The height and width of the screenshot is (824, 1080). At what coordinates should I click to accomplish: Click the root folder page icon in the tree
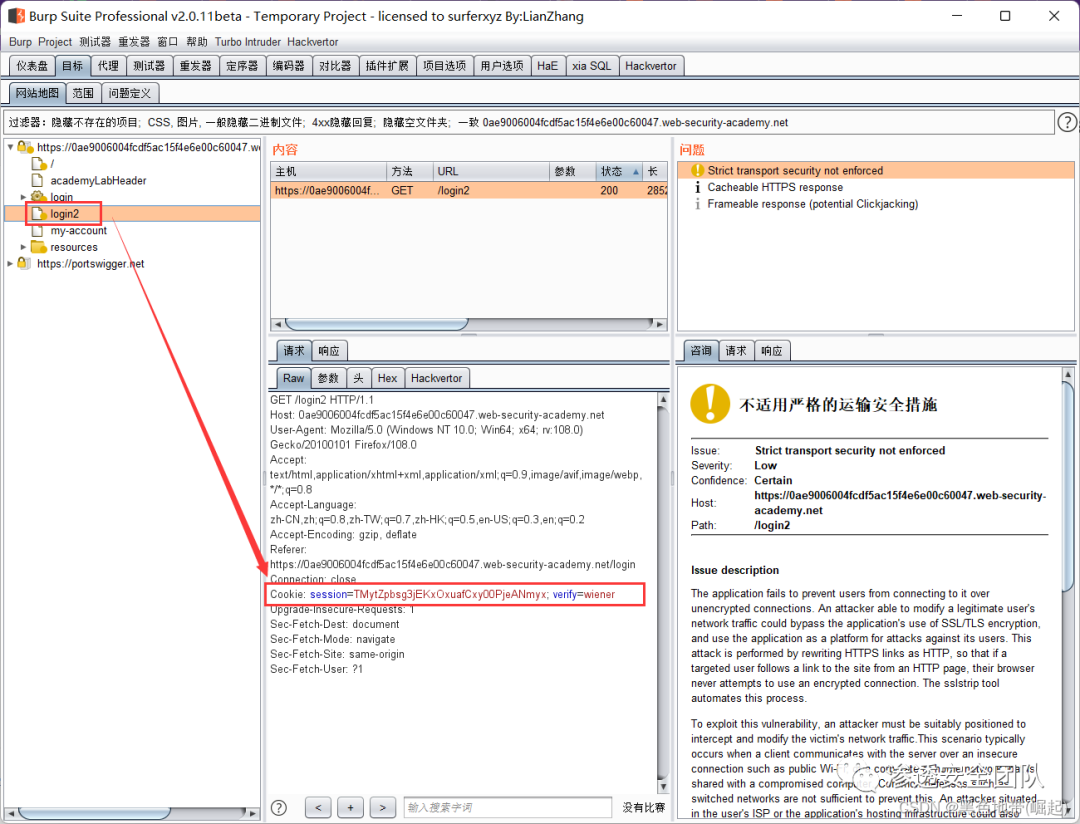tap(39, 164)
